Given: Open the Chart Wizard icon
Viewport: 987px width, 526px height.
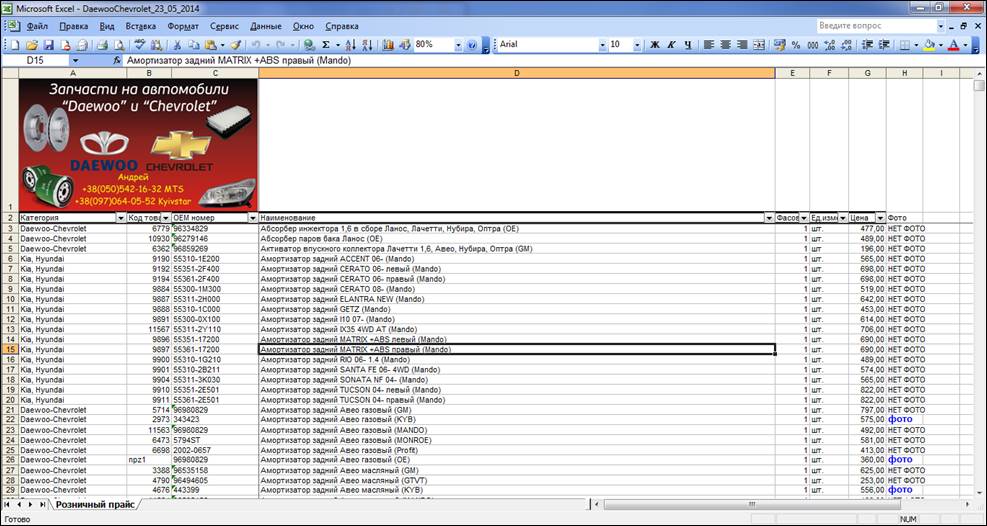Looking at the screenshot, I should (388, 45).
